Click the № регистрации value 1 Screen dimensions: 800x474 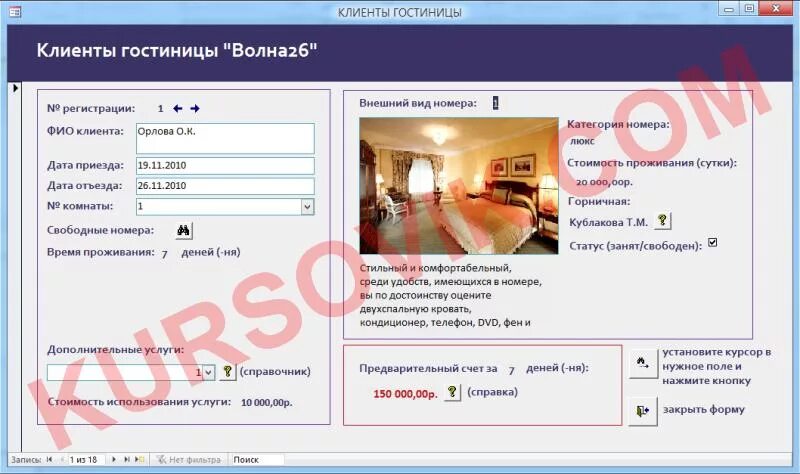(x=160, y=109)
